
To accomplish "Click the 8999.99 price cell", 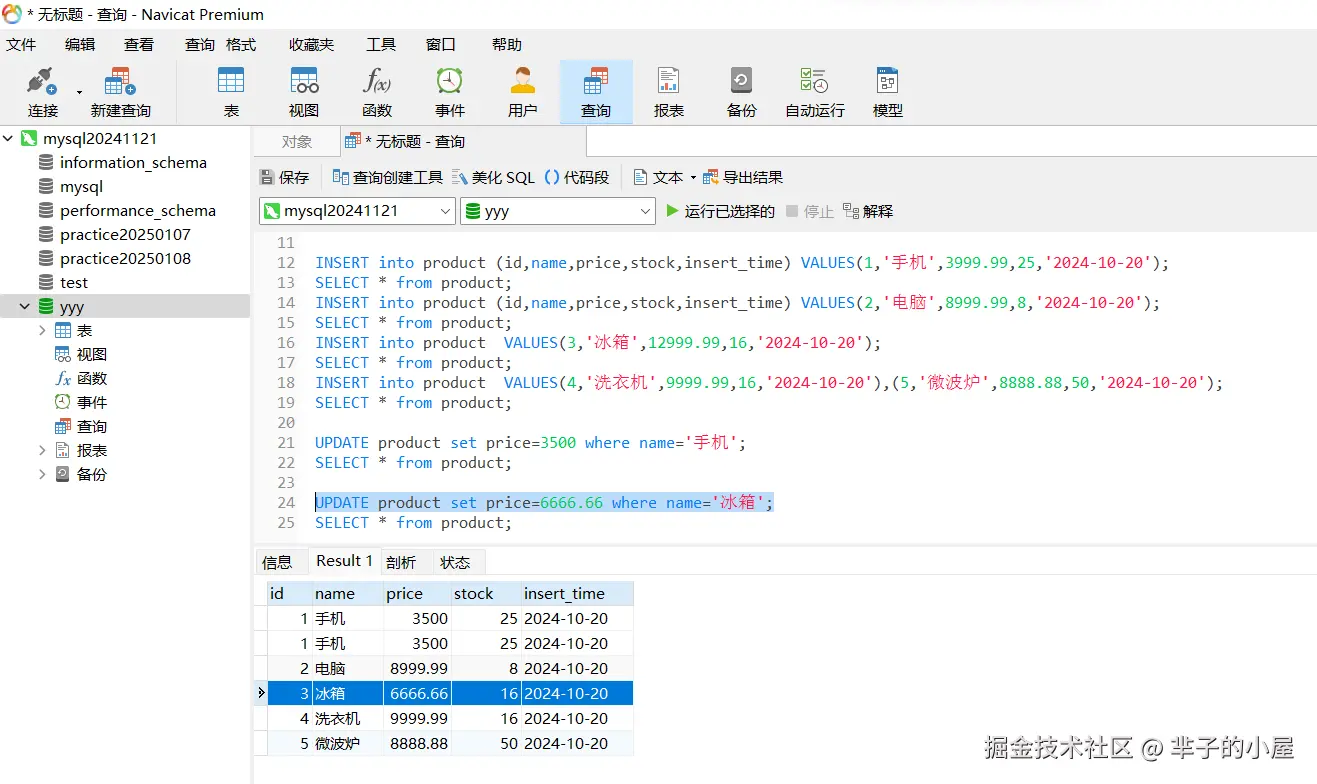I will (x=417, y=668).
